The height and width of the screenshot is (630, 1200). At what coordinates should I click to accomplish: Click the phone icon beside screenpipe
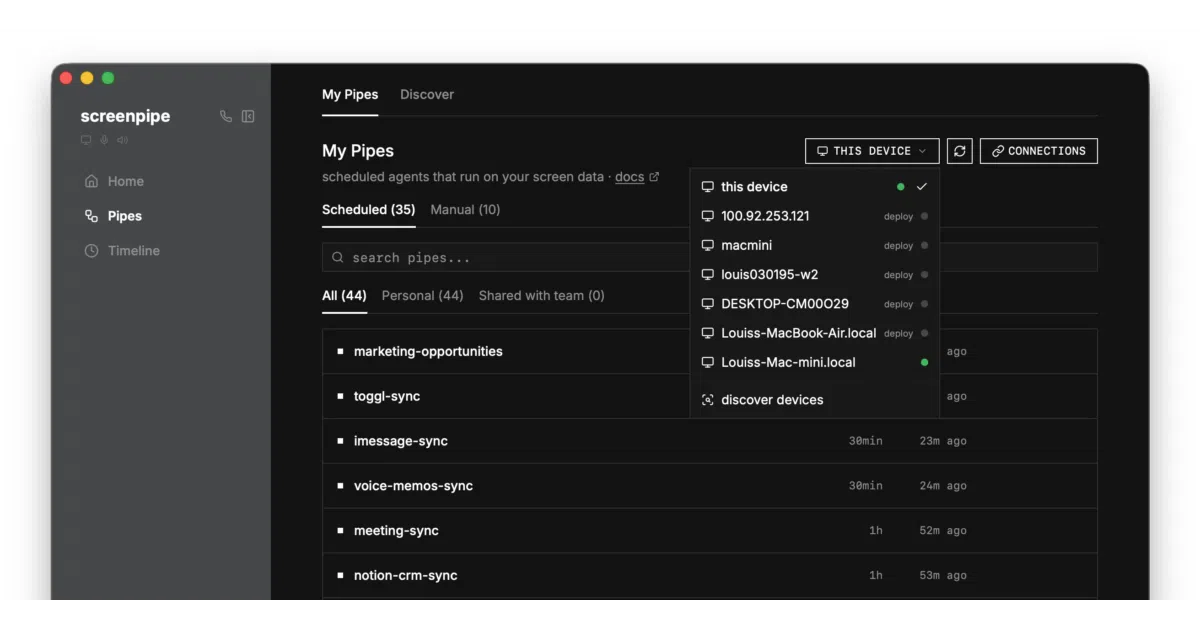click(226, 116)
